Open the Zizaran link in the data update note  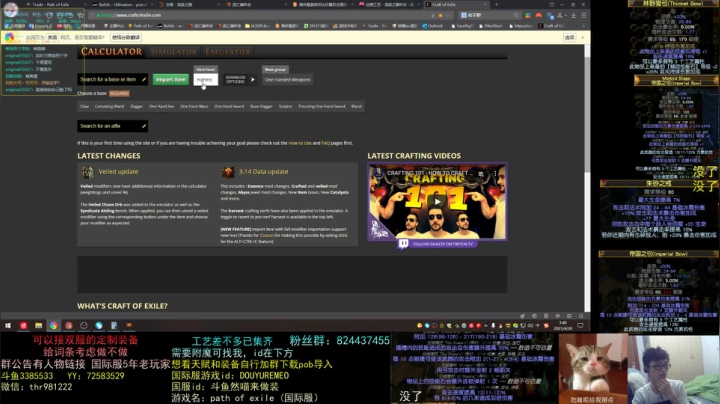pyautogui.click(x=267, y=235)
